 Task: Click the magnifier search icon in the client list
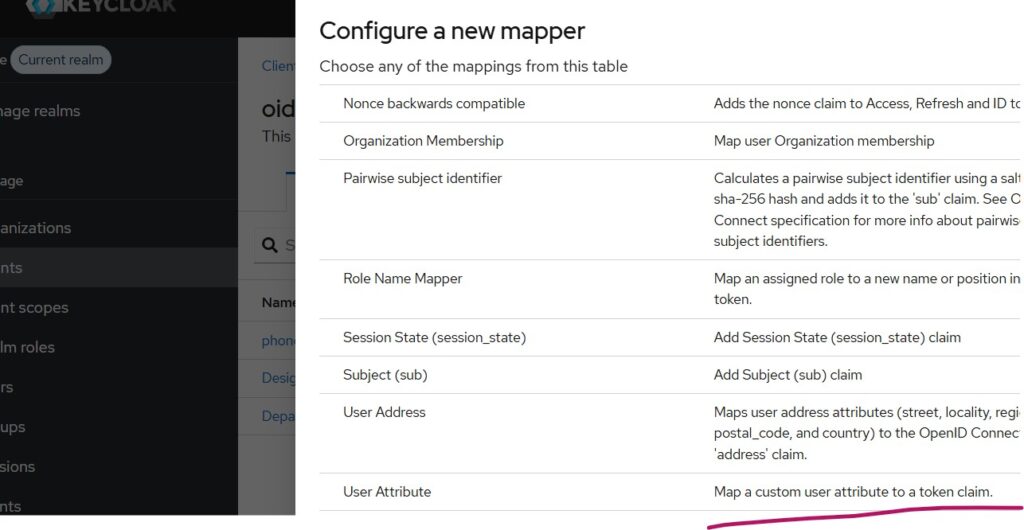269,245
